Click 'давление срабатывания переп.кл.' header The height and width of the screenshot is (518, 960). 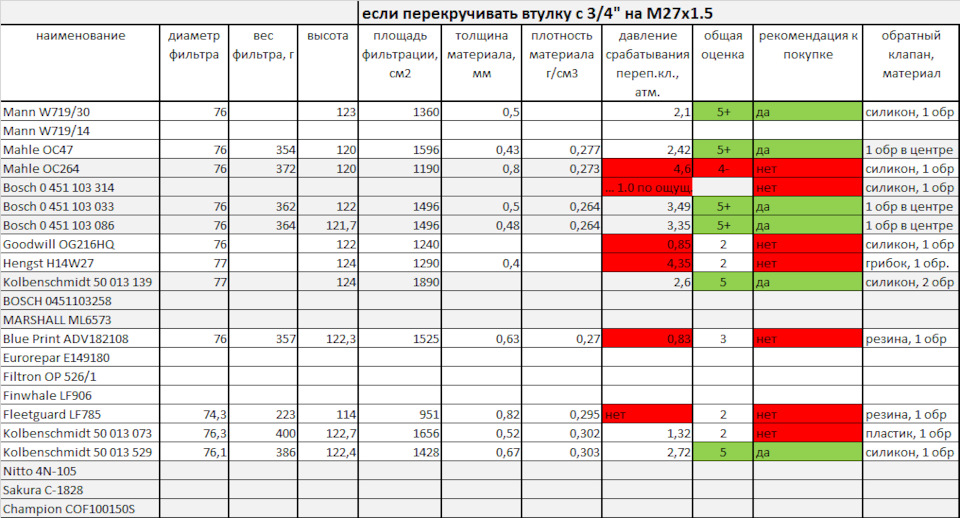[x=647, y=63]
